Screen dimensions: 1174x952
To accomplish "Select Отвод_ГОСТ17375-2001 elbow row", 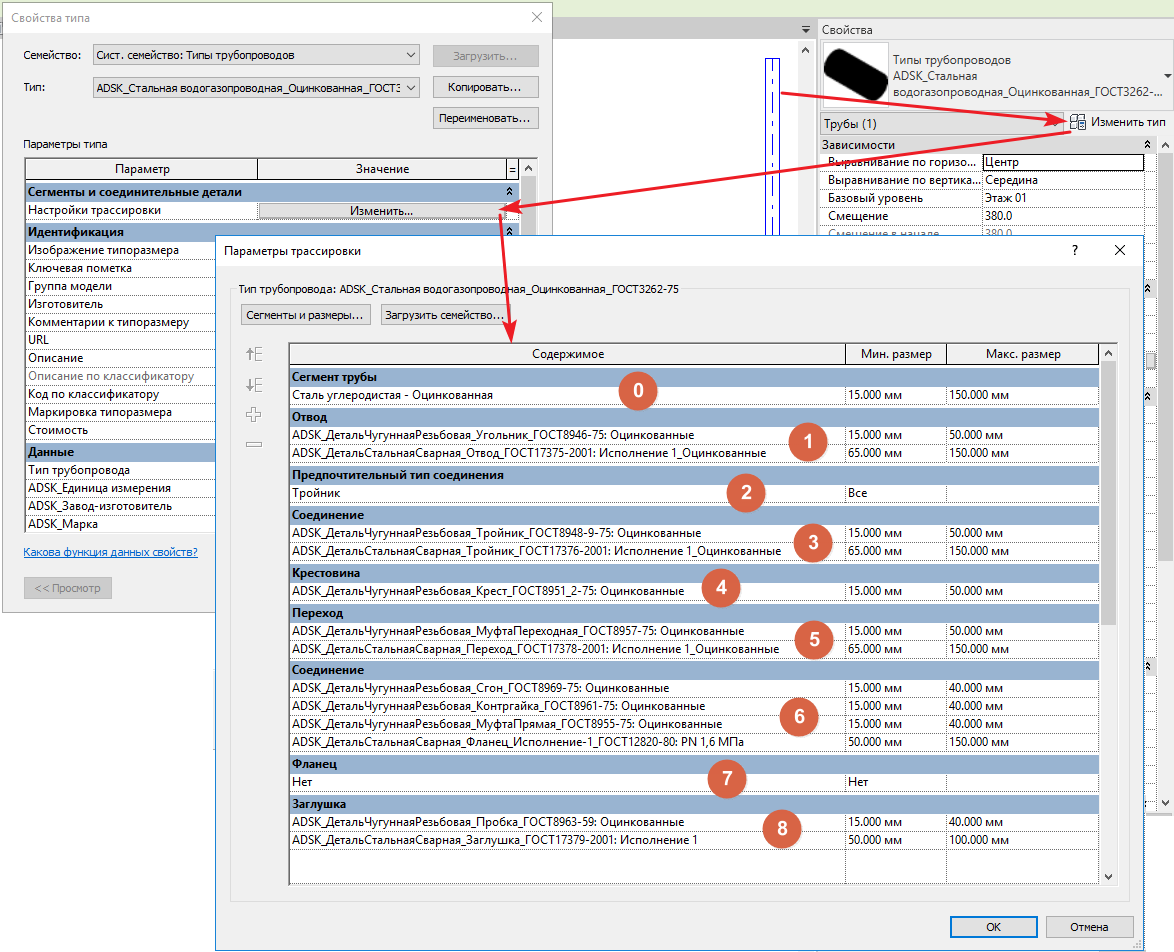I will [x=694, y=453].
